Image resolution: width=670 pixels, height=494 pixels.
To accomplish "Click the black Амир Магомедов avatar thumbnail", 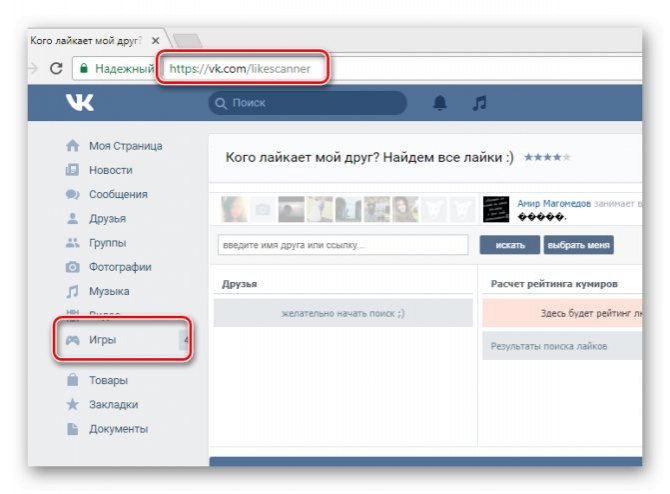I will coord(496,209).
